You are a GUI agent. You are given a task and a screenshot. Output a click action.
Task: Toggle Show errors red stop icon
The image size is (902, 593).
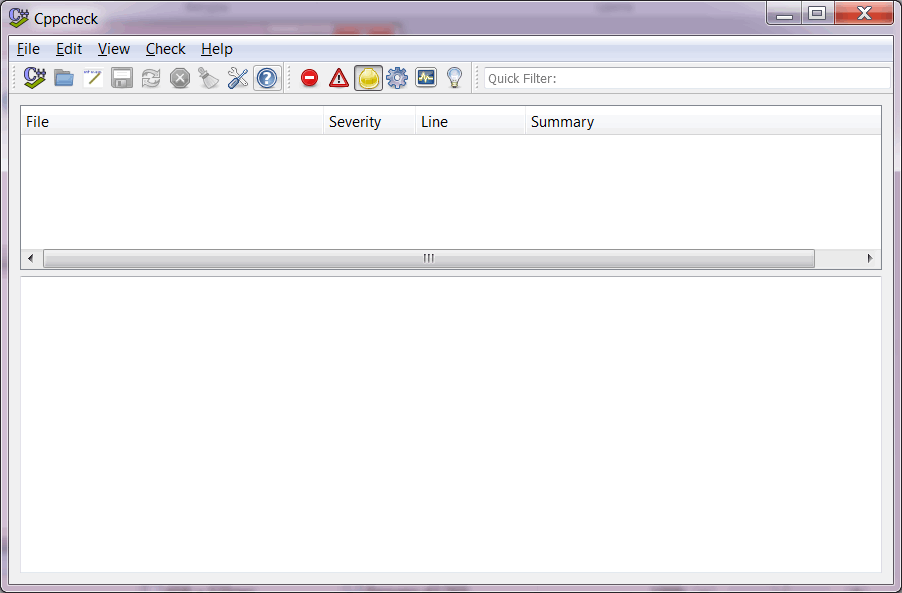point(309,78)
